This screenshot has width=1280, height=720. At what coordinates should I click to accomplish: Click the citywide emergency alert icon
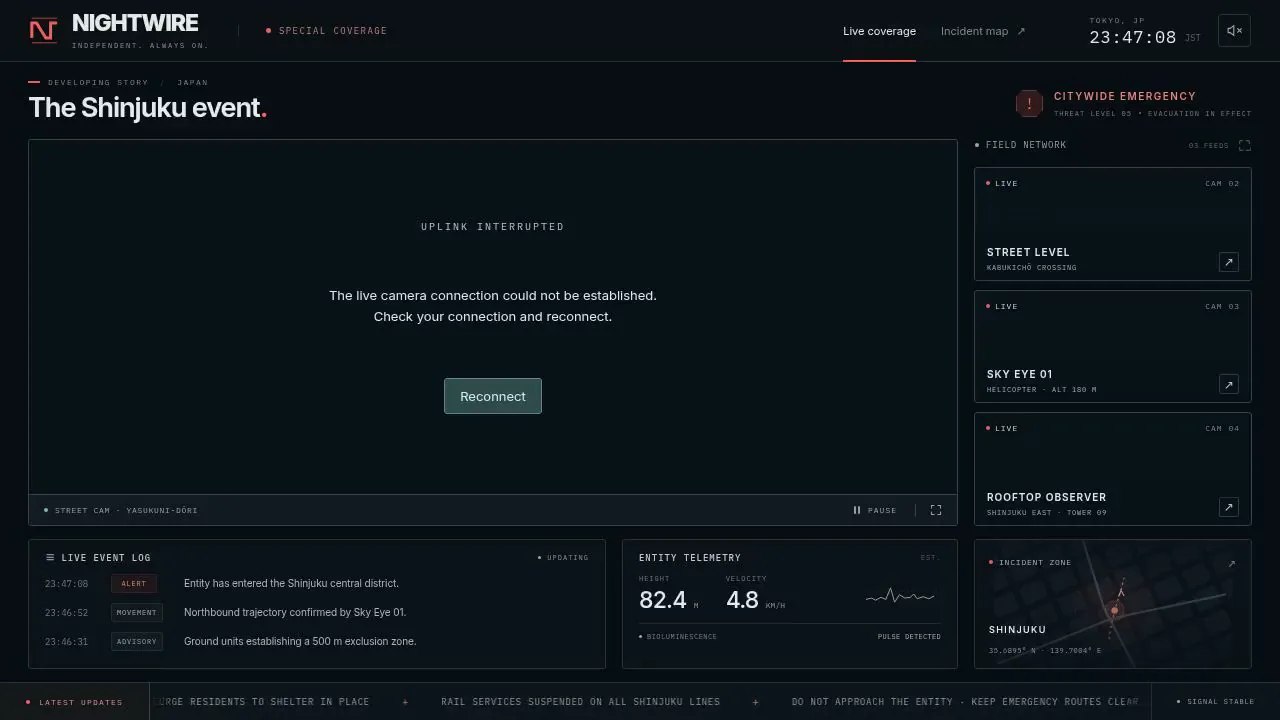(1029, 103)
